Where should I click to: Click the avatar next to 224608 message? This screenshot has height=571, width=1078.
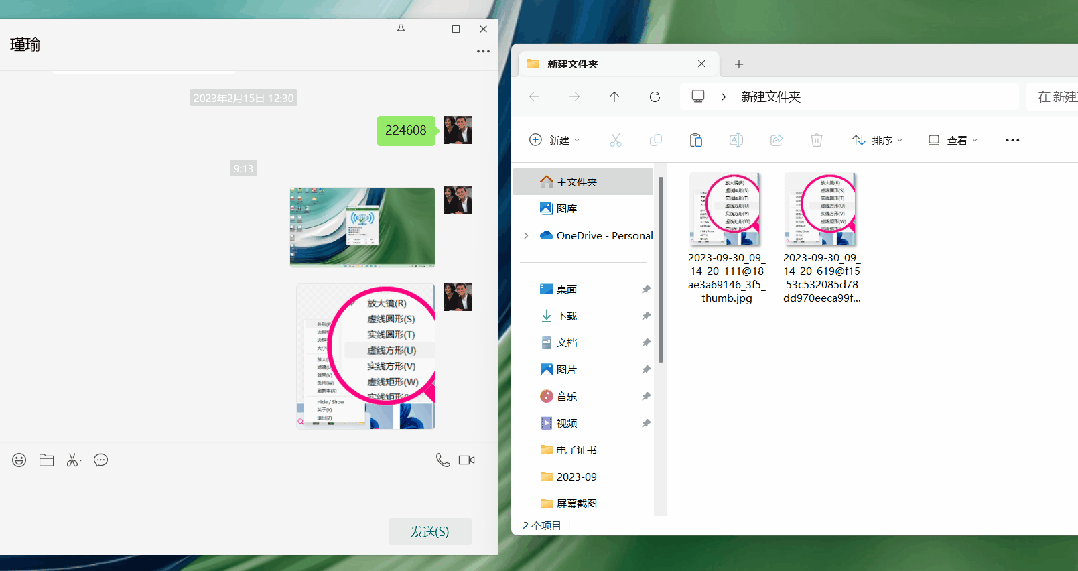click(x=458, y=130)
